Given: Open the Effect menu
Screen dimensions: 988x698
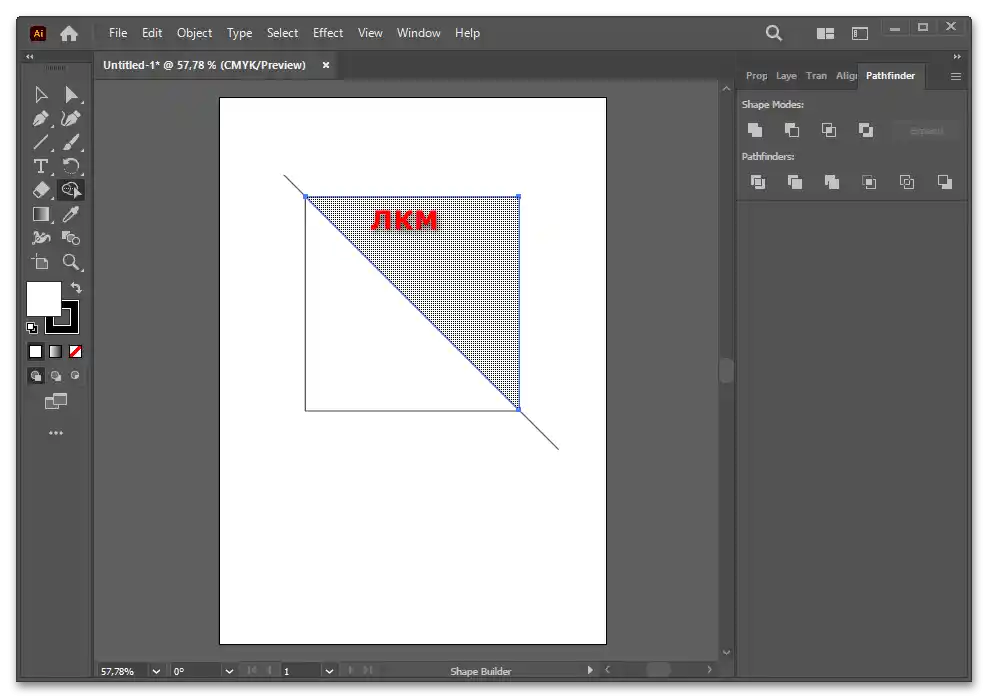Looking at the screenshot, I should point(328,33).
